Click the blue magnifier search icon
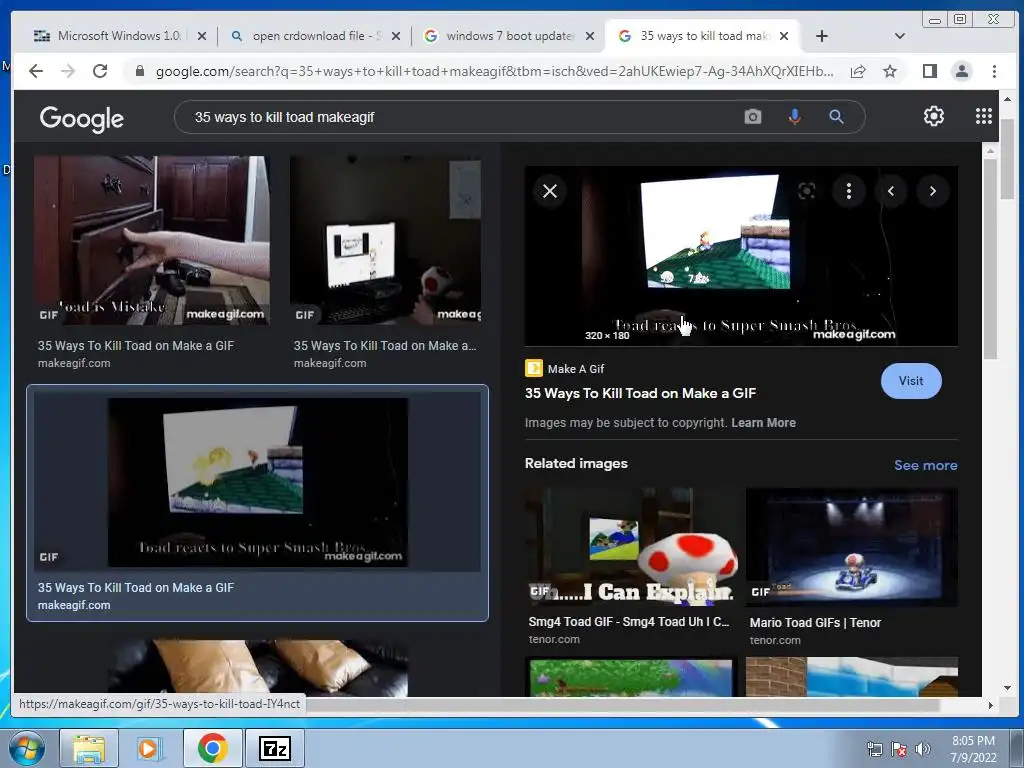Screen dimensions: 1024x768 pos(837,117)
